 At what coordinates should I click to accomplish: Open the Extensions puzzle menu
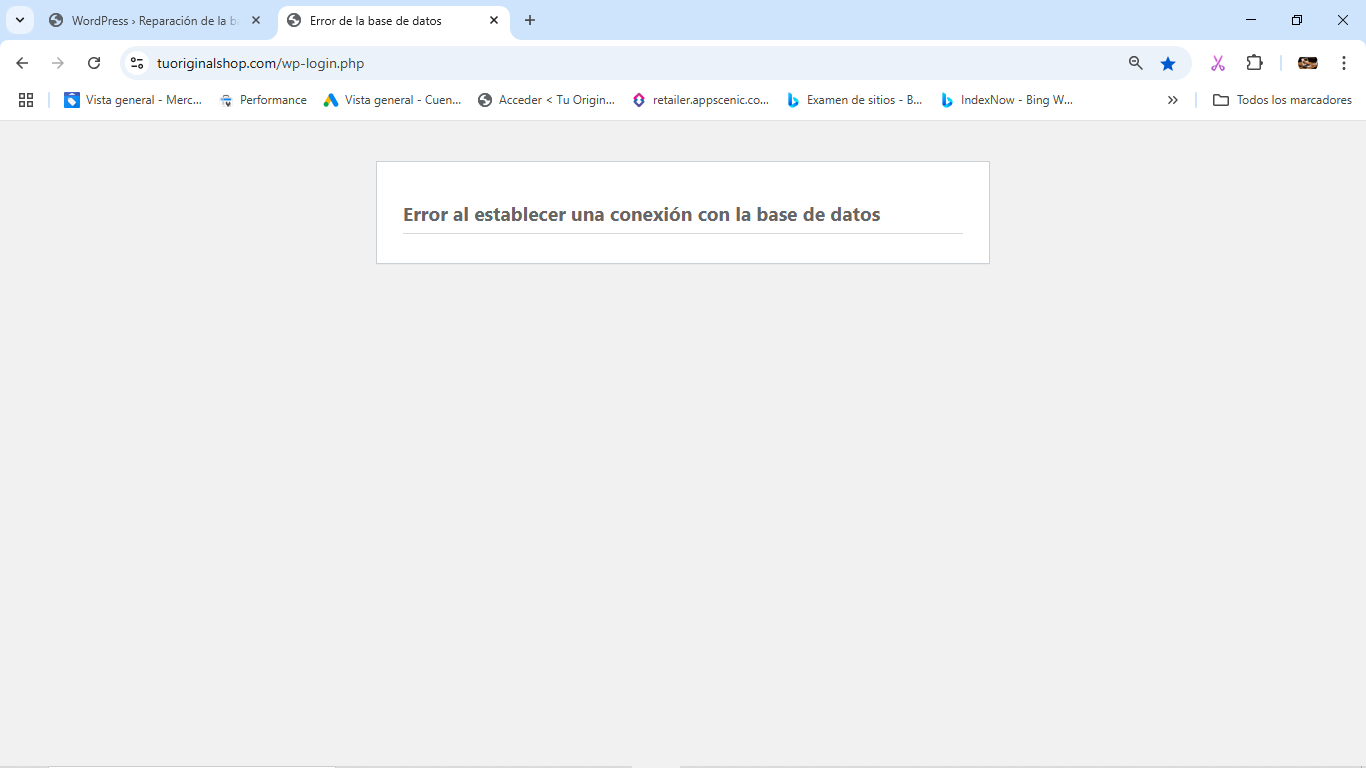point(1254,63)
